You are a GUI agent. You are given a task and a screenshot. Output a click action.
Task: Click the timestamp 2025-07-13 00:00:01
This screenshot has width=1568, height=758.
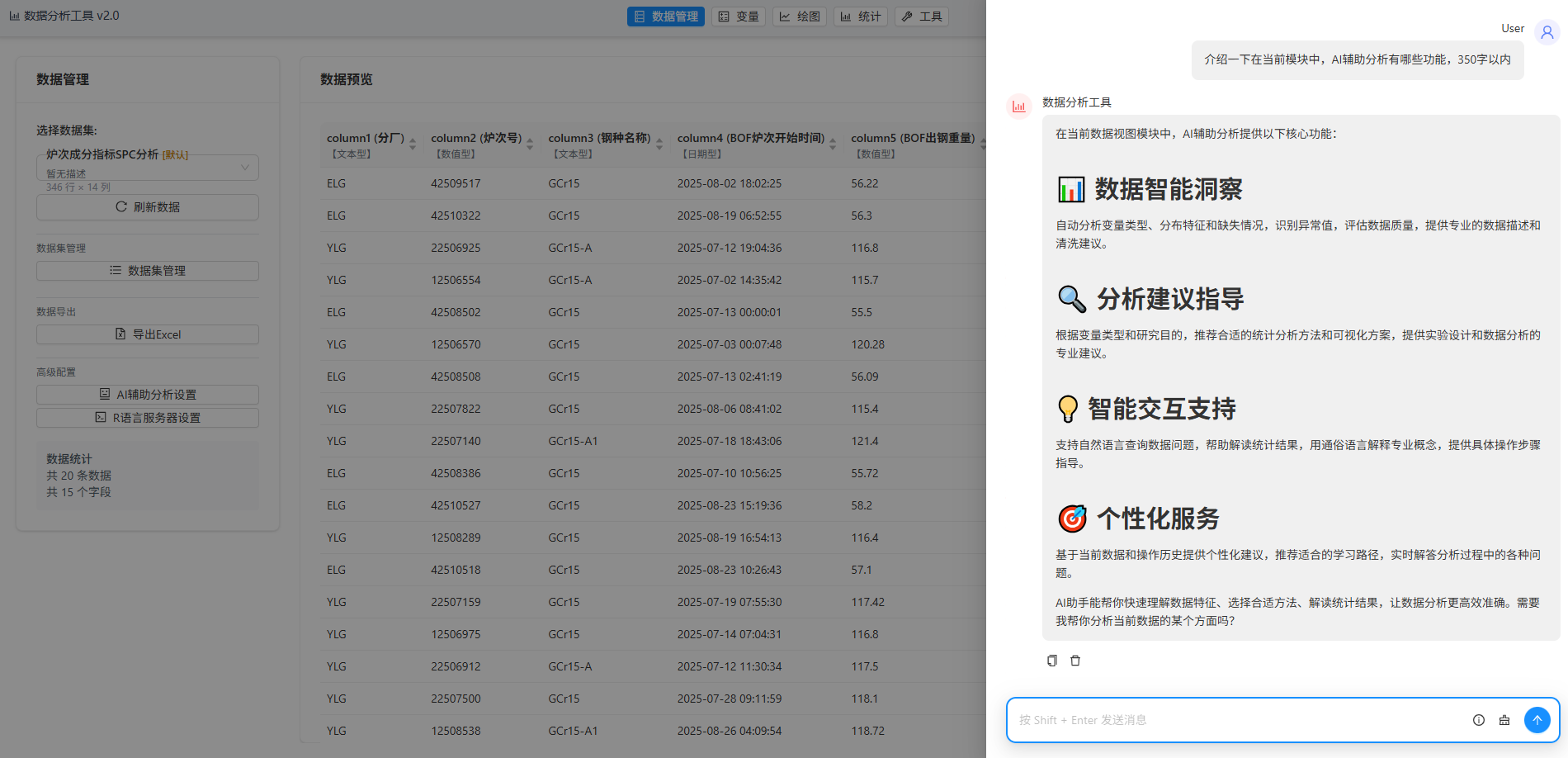coord(730,312)
